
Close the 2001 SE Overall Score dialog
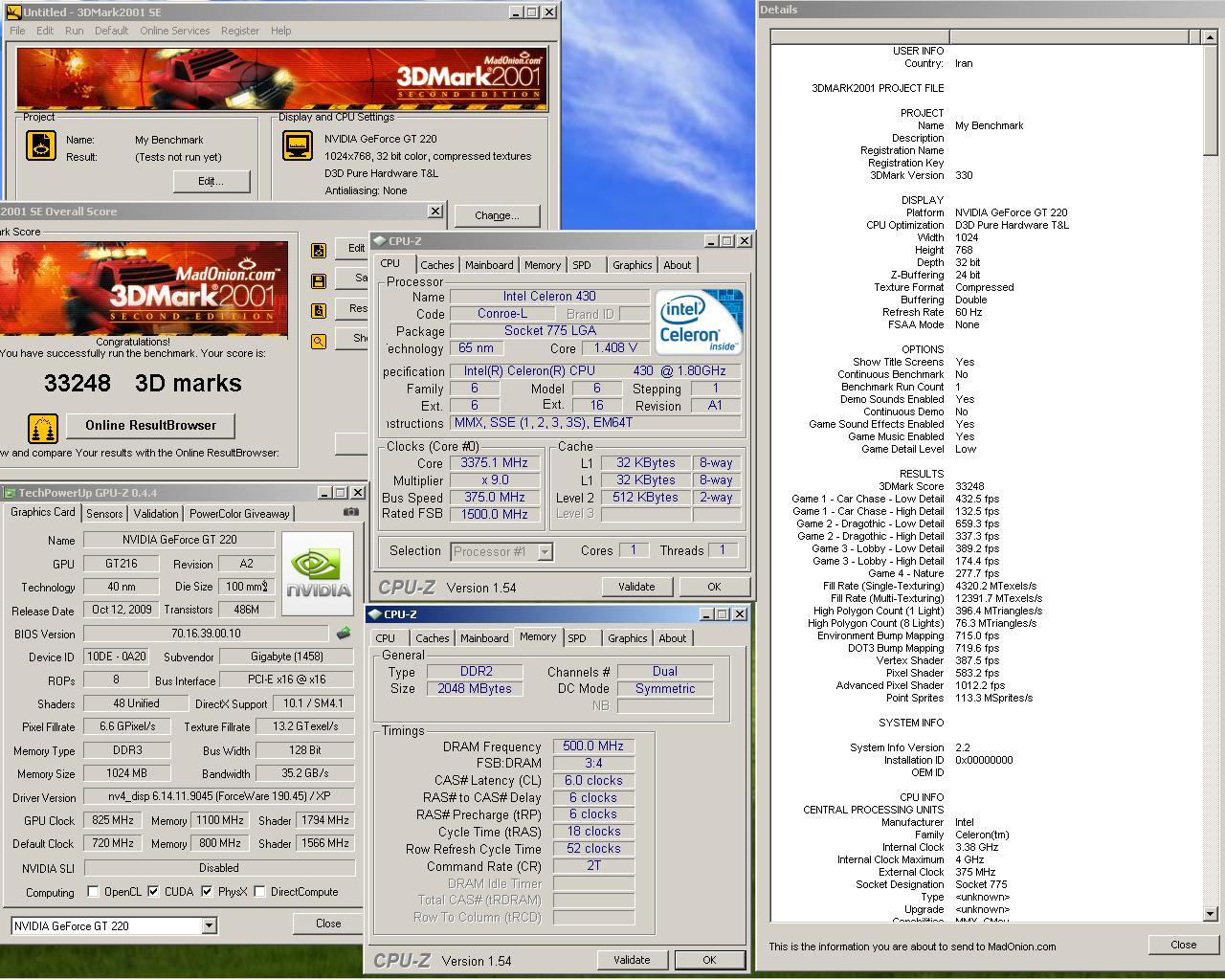pyautogui.click(x=435, y=212)
